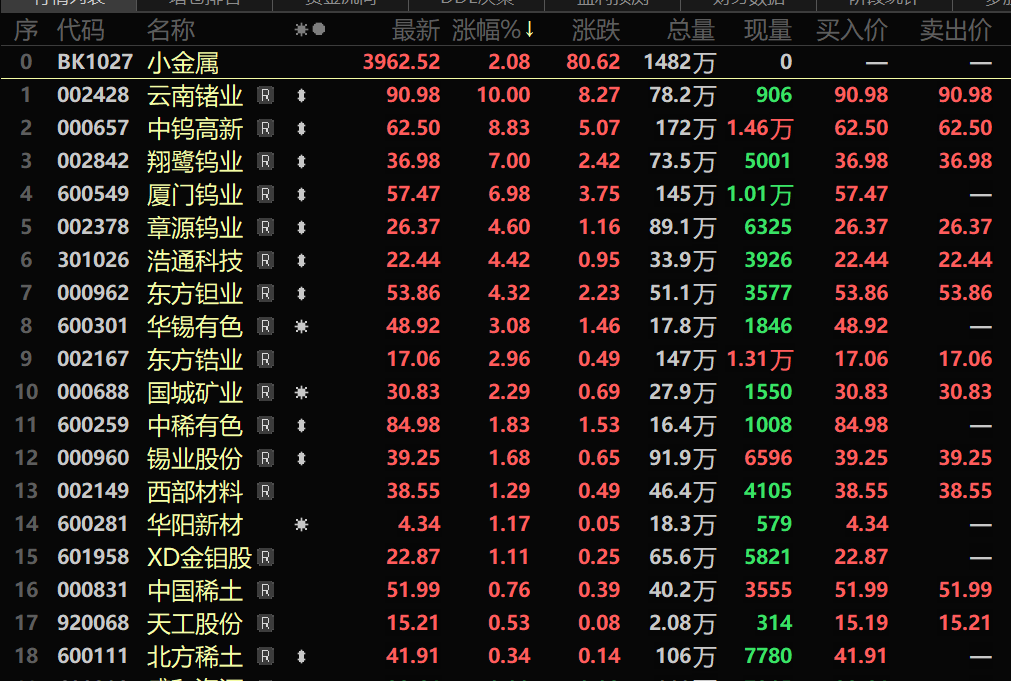Toggle the 涨幅% sort arrow
The width and height of the screenshot is (1011, 681).
(x=529, y=30)
